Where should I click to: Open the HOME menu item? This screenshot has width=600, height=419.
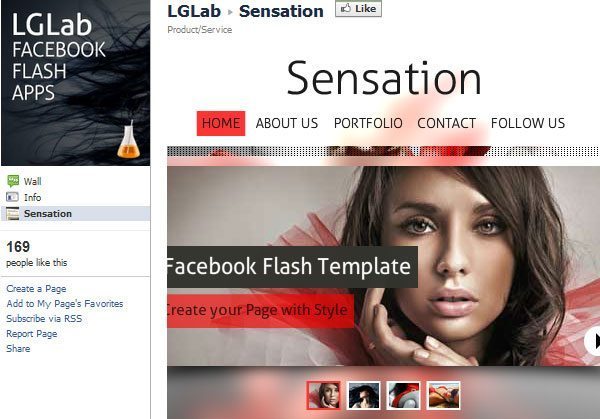pos(221,123)
